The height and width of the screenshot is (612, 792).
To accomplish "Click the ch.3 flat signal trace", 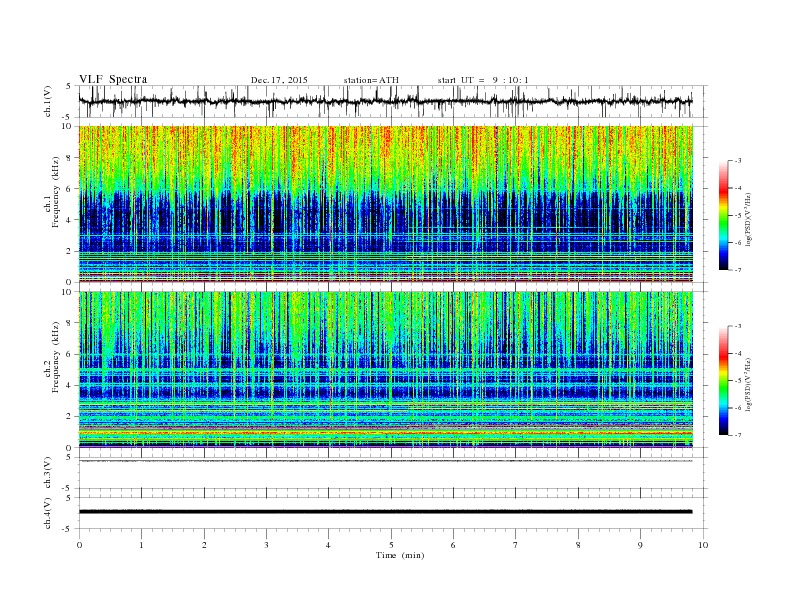I will pyautogui.click(x=386, y=461).
